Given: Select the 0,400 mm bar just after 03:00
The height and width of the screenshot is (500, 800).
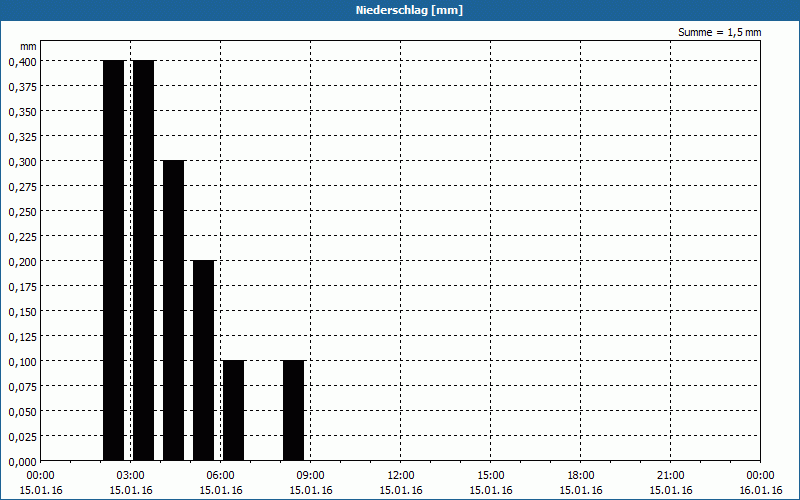Looking at the screenshot, I should click(143, 261).
